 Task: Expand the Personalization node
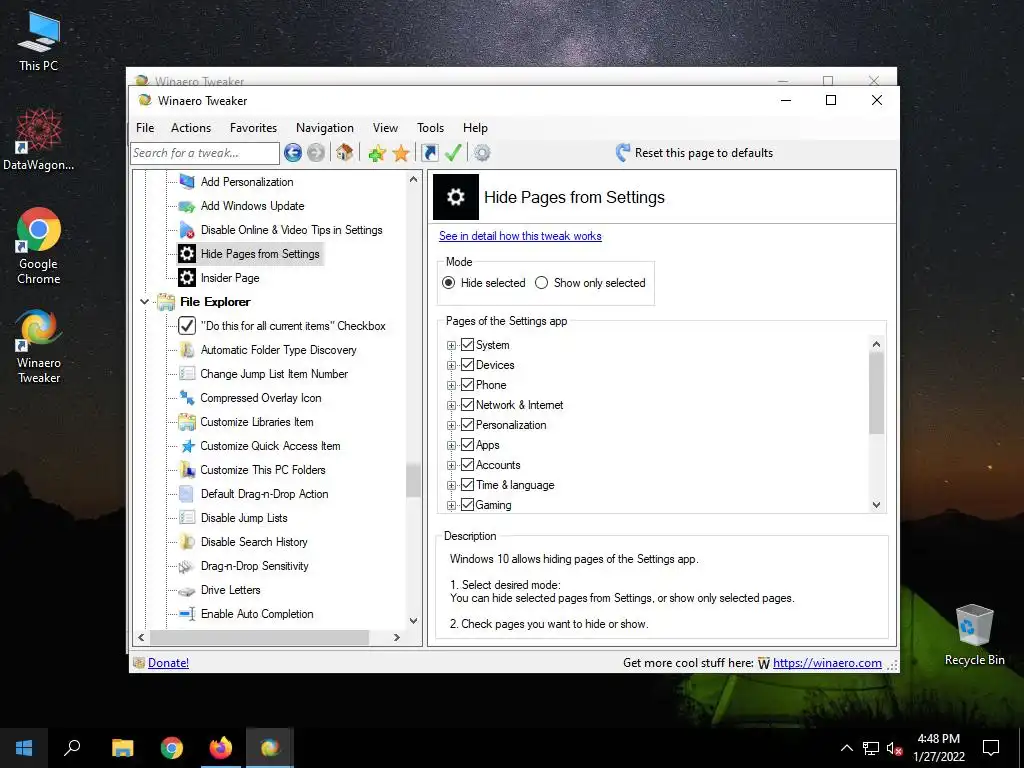(451, 426)
